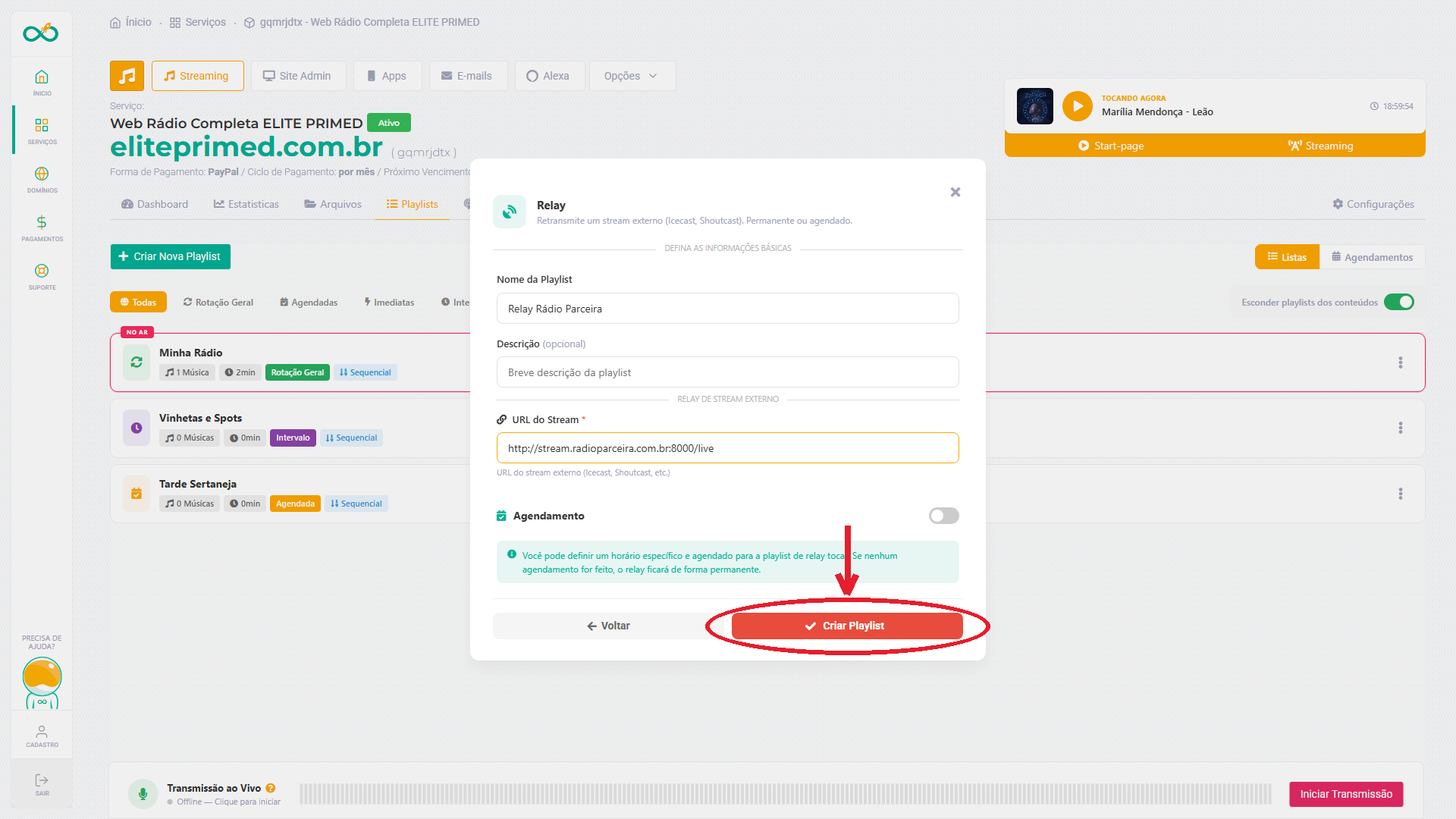This screenshot has height=819, width=1456.
Task: Click the Nome da Playlist field
Action: (728, 309)
